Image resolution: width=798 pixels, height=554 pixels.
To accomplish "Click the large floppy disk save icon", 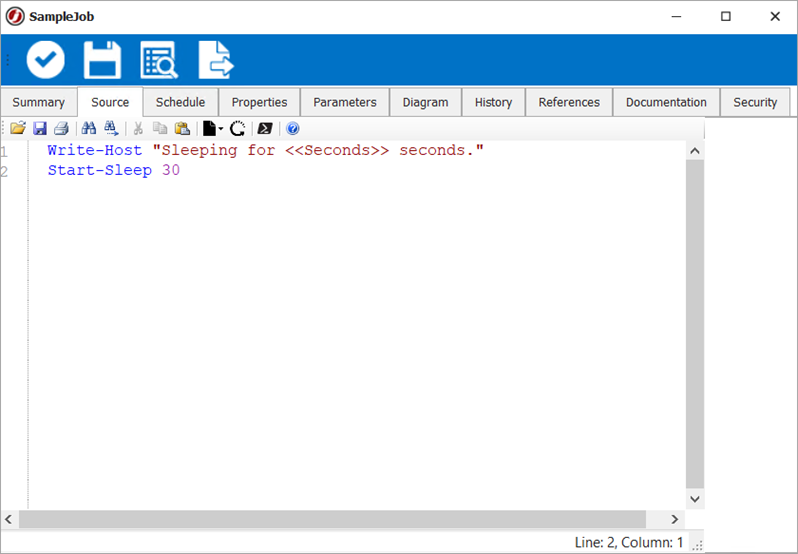I will pos(102,60).
